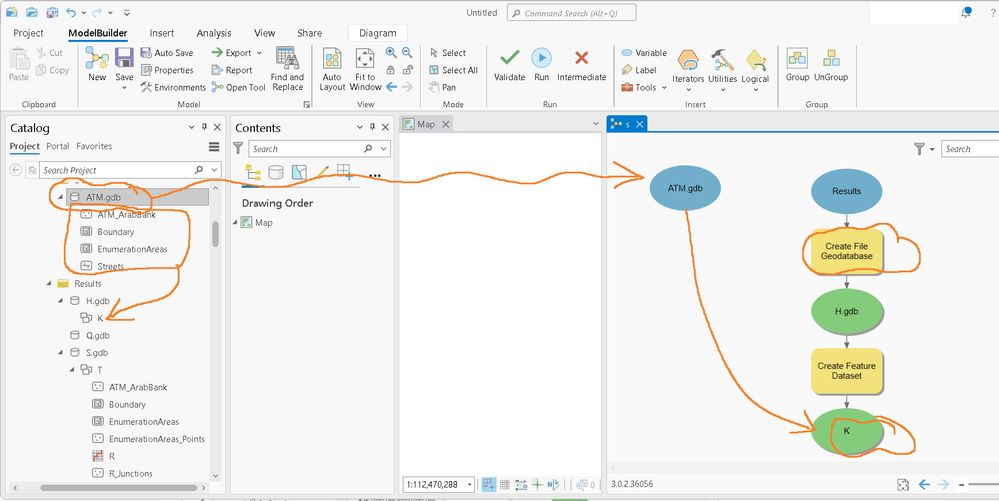Open Find and Replace
999x501 pixels.
coord(287,69)
